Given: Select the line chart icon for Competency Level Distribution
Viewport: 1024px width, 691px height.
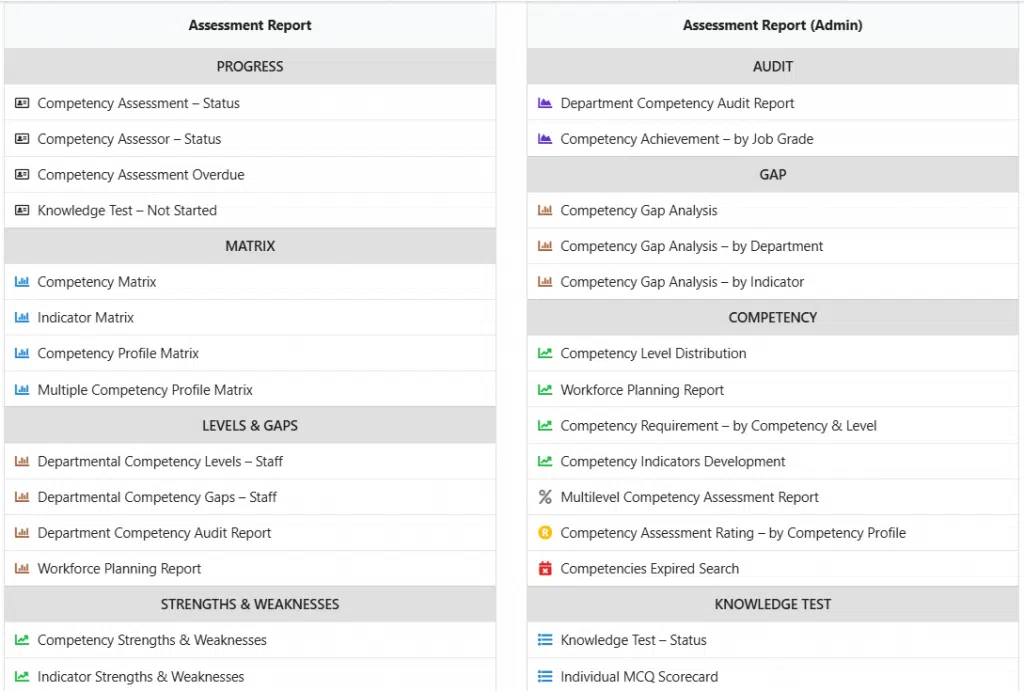Looking at the screenshot, I should pyautogui.click(x=545, y=353).
